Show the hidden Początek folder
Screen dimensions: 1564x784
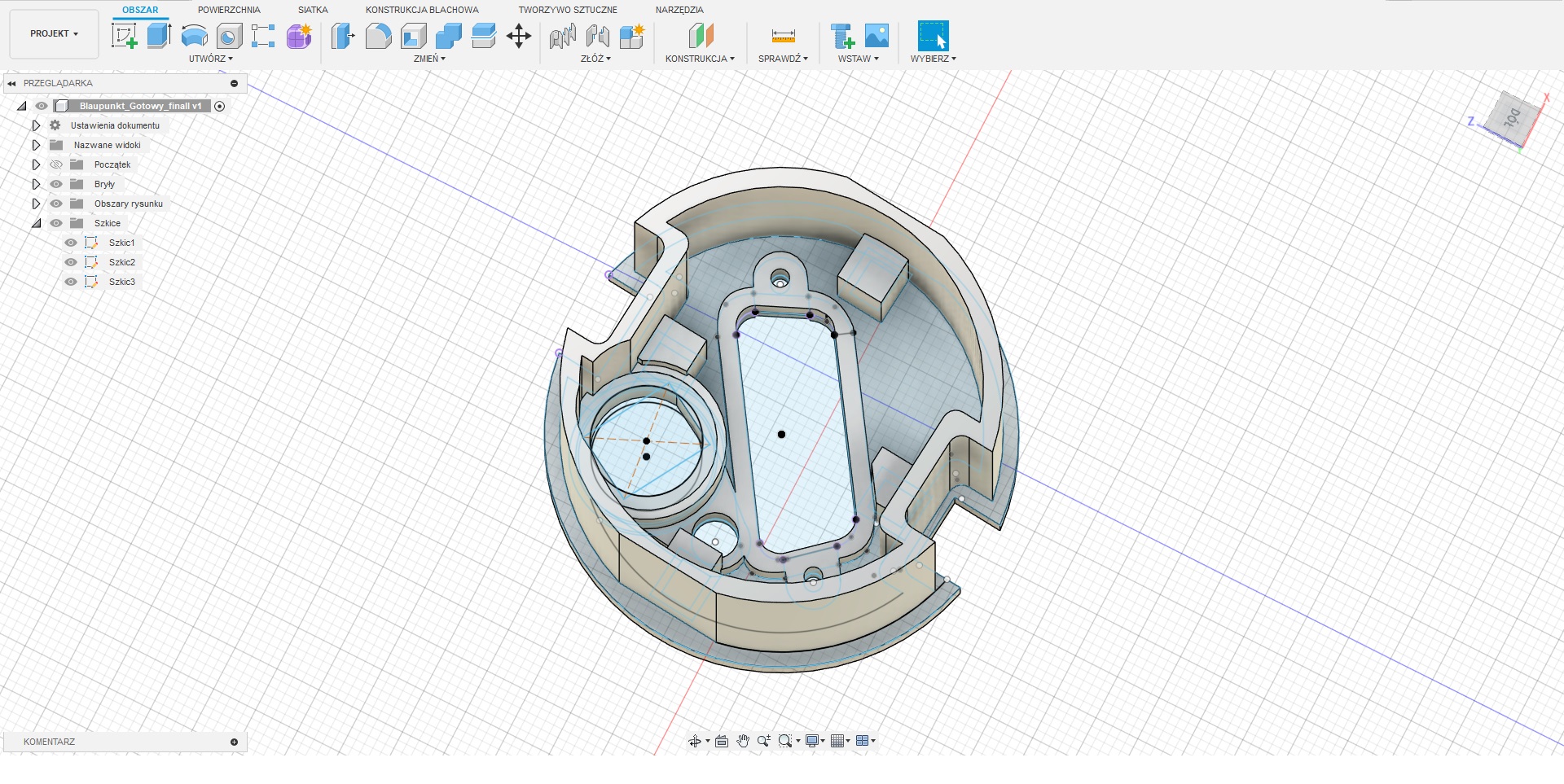point(56,164)
